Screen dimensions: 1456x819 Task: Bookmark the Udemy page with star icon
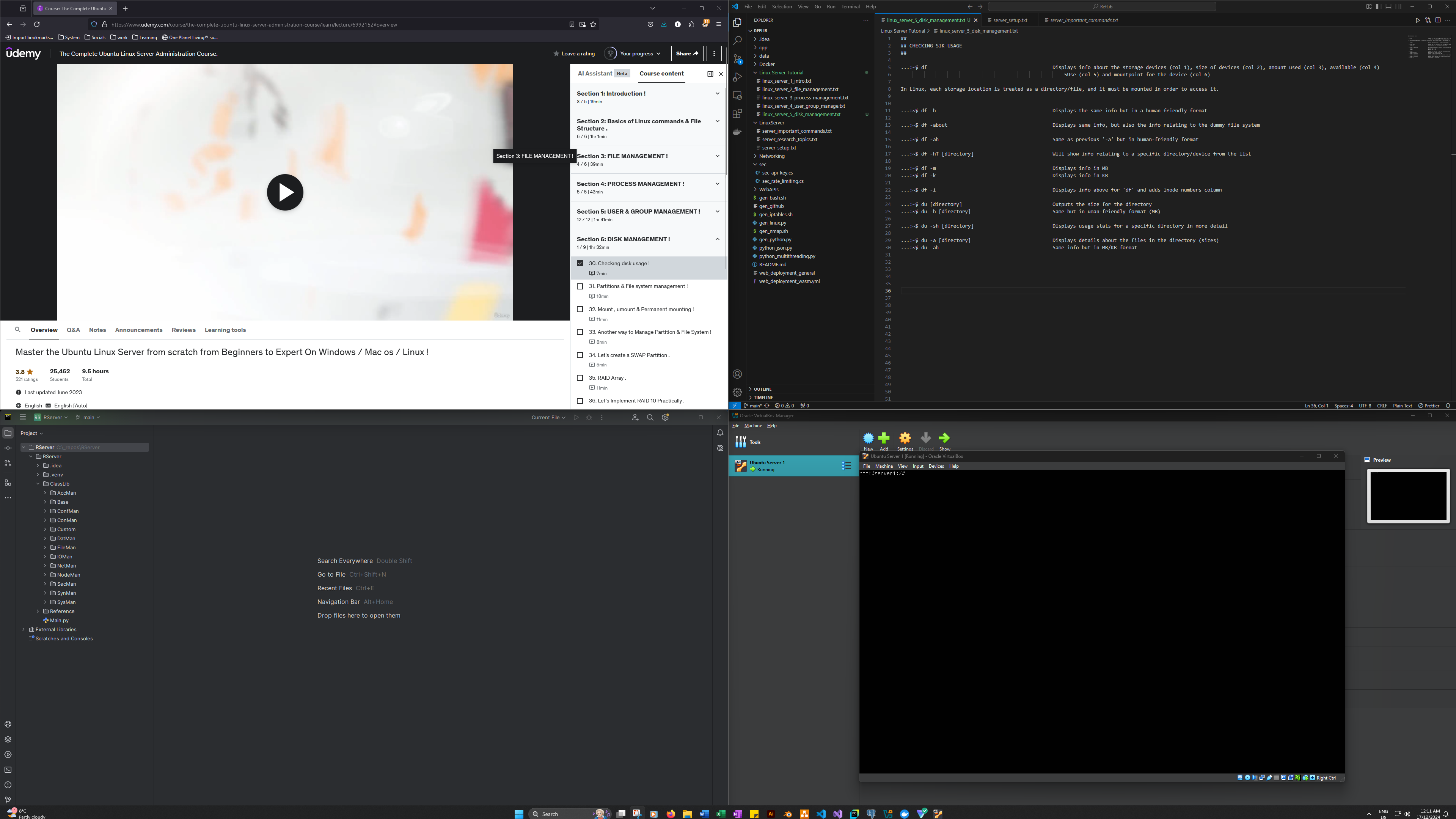click(593, 24)
